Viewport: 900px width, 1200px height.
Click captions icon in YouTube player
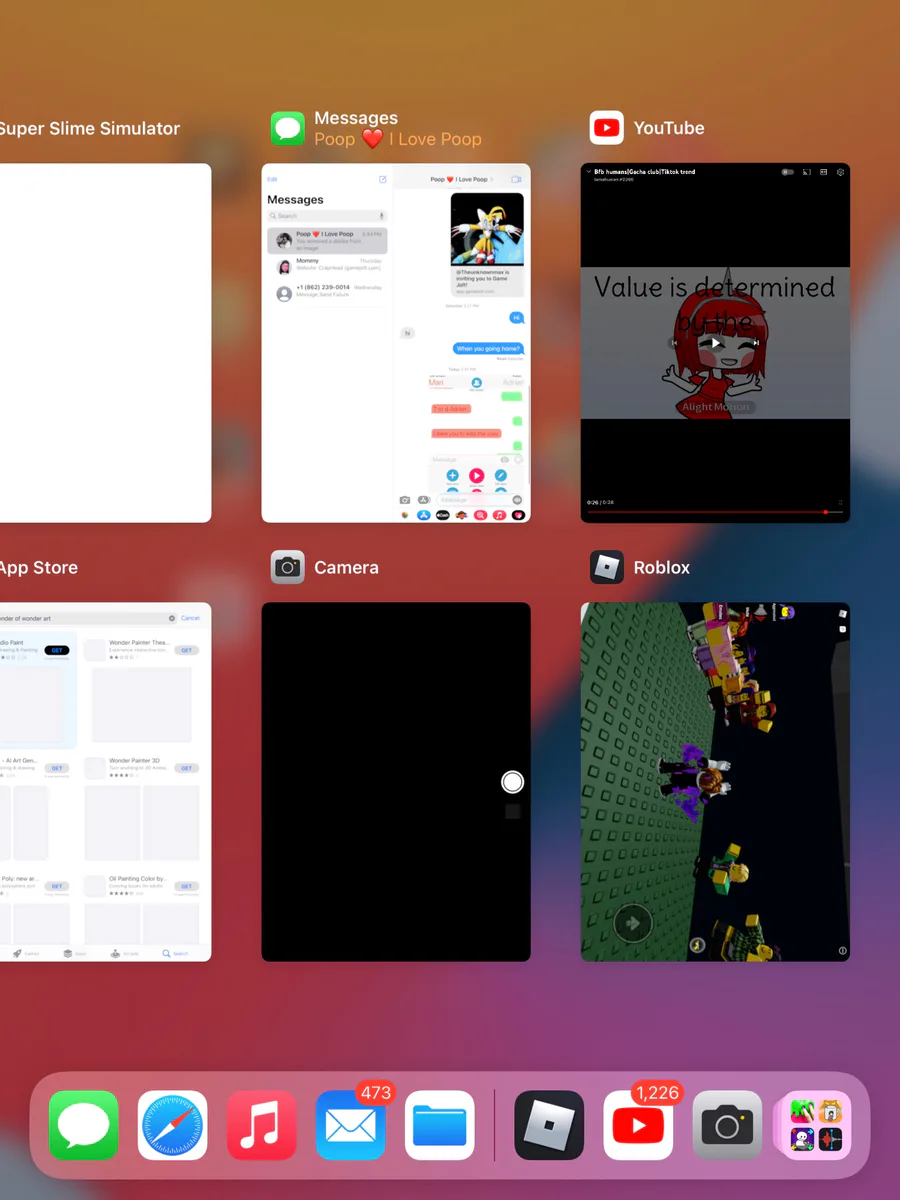[824, 172]
